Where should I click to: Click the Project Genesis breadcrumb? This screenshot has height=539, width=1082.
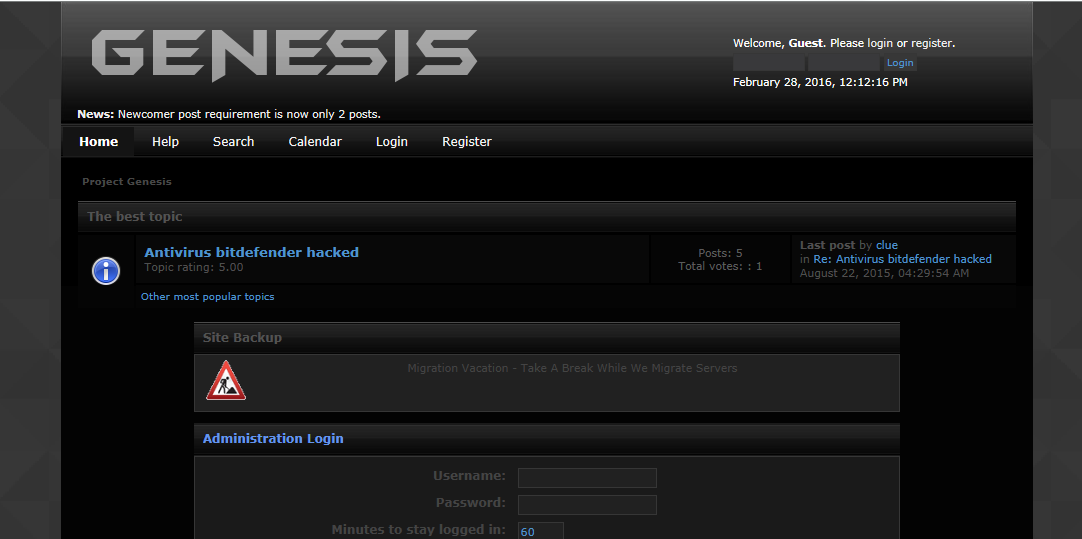(x=127, y=182)
